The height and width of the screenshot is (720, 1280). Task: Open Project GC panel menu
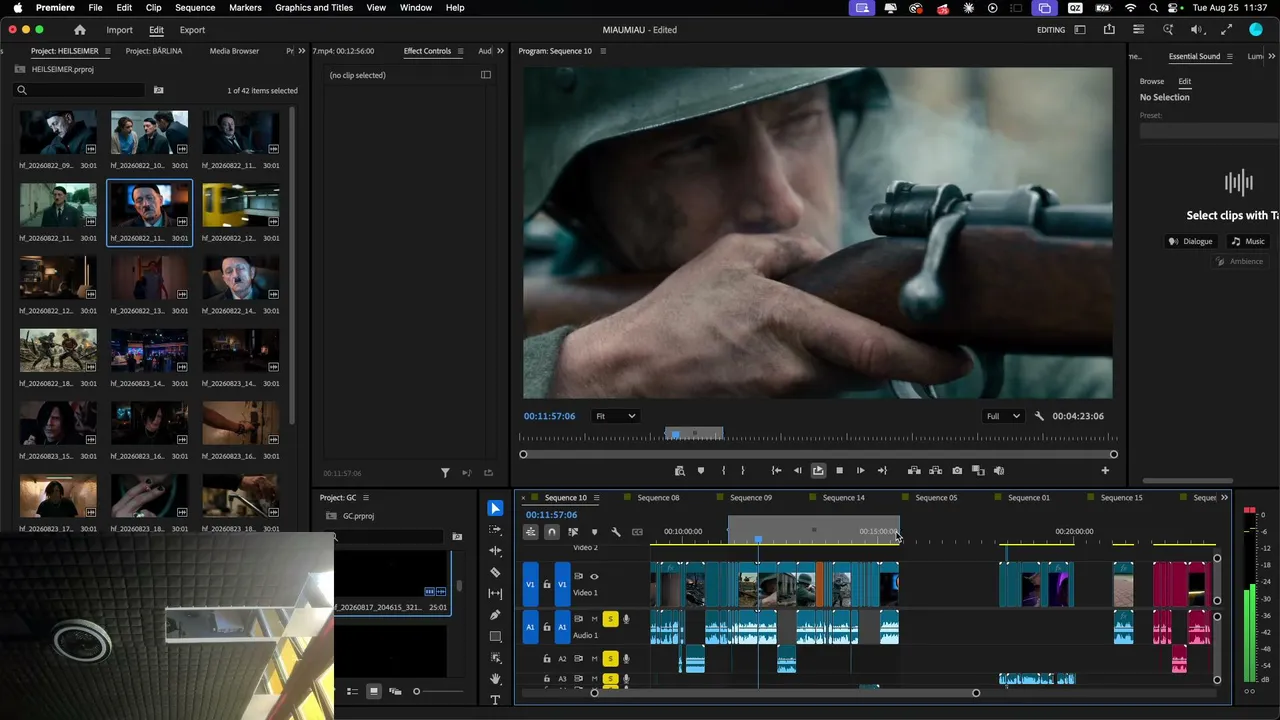coord(366,498)
